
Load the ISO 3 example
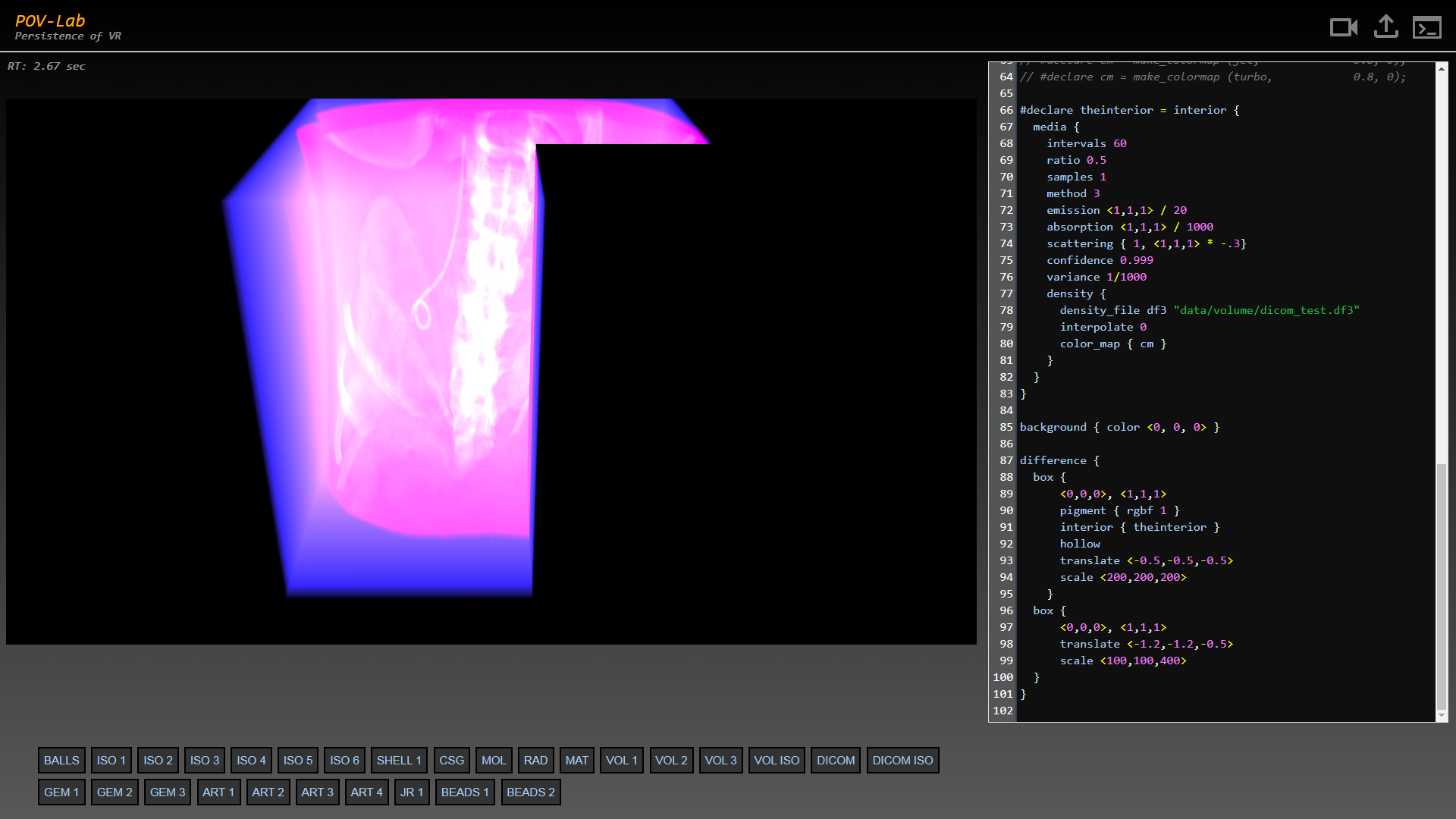coord(205,760)
